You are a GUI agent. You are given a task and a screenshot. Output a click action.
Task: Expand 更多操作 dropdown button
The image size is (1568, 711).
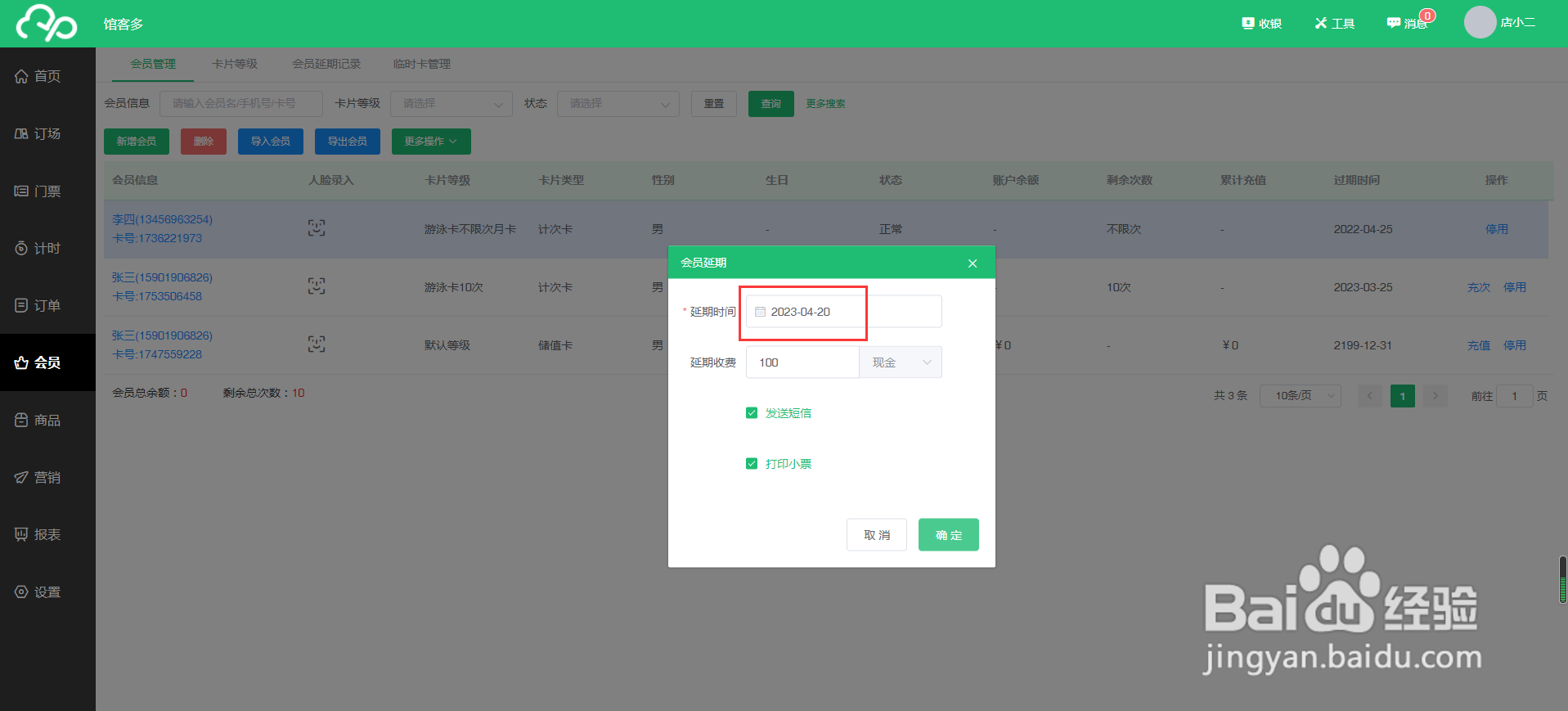pyautogui.click(x=431, y=142)
